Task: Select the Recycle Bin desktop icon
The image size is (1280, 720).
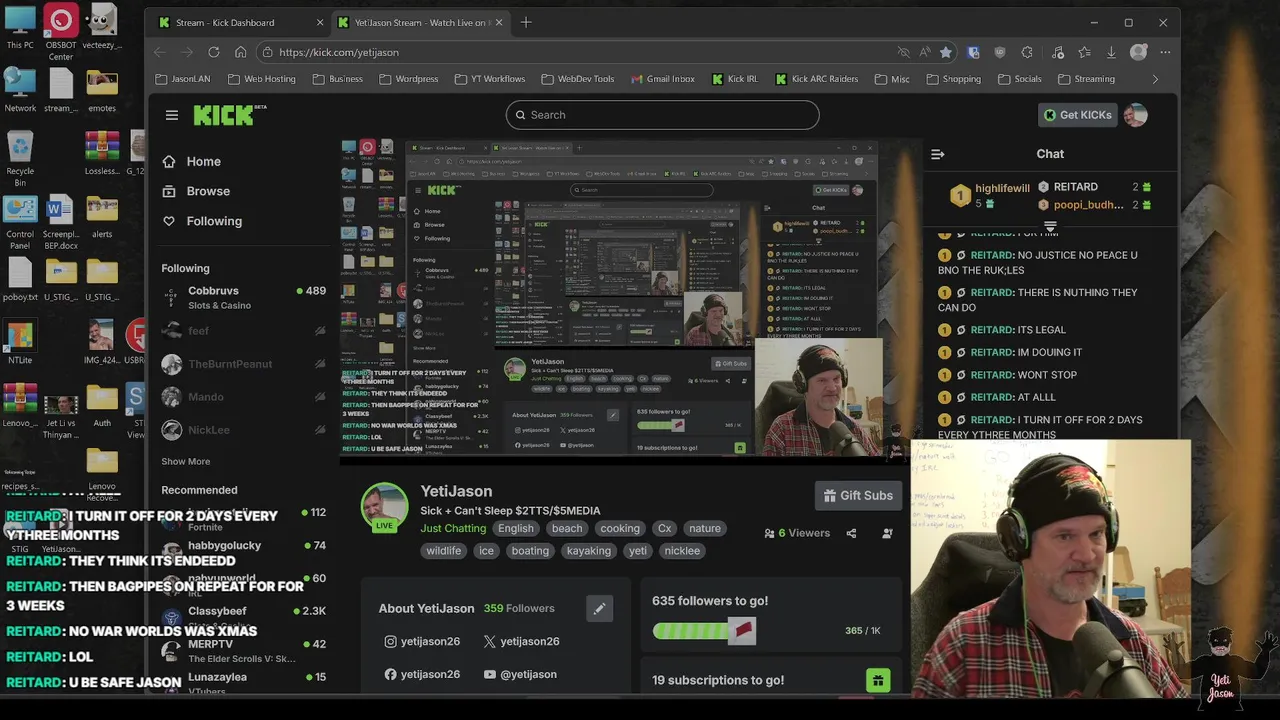Action: point(20,160)
